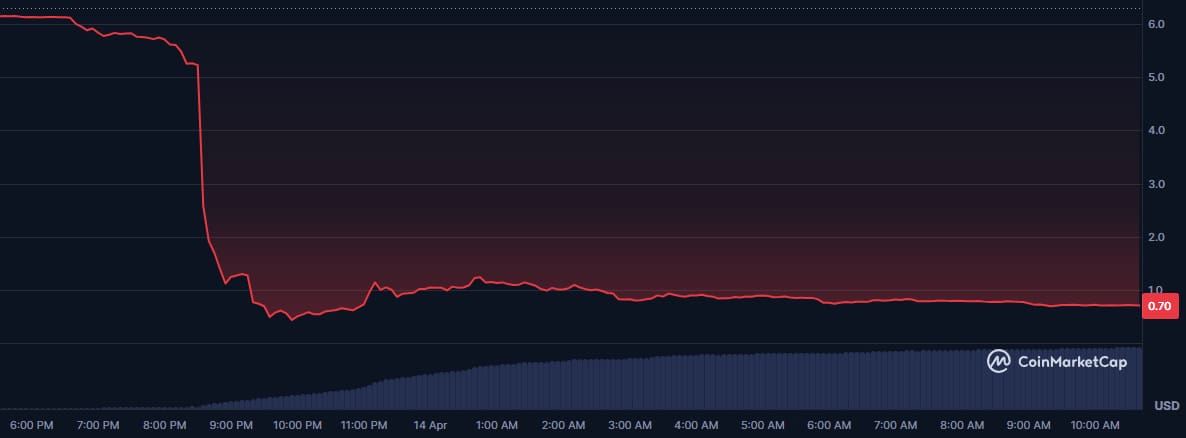Click the 10:00 PM time axis label
The image size is (1186, 438).
297,425
